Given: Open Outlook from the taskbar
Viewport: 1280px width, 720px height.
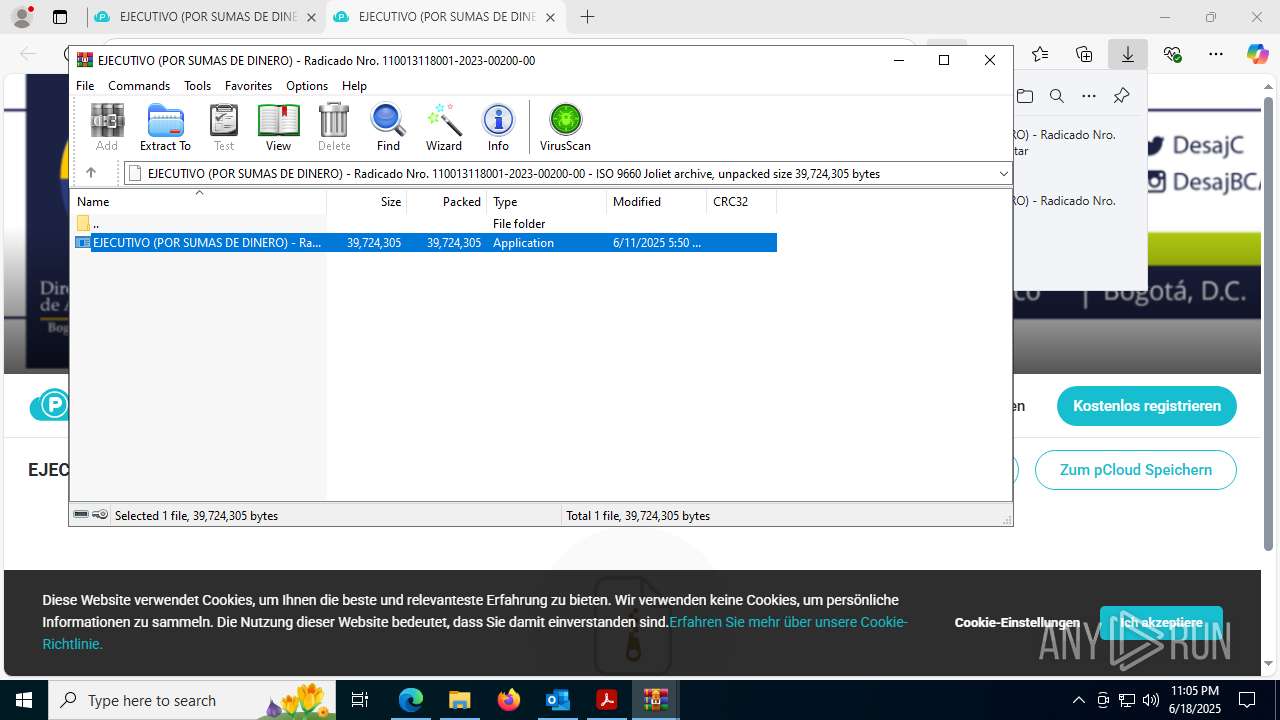Looking at the screenshot, I should [x=557, y=700].
